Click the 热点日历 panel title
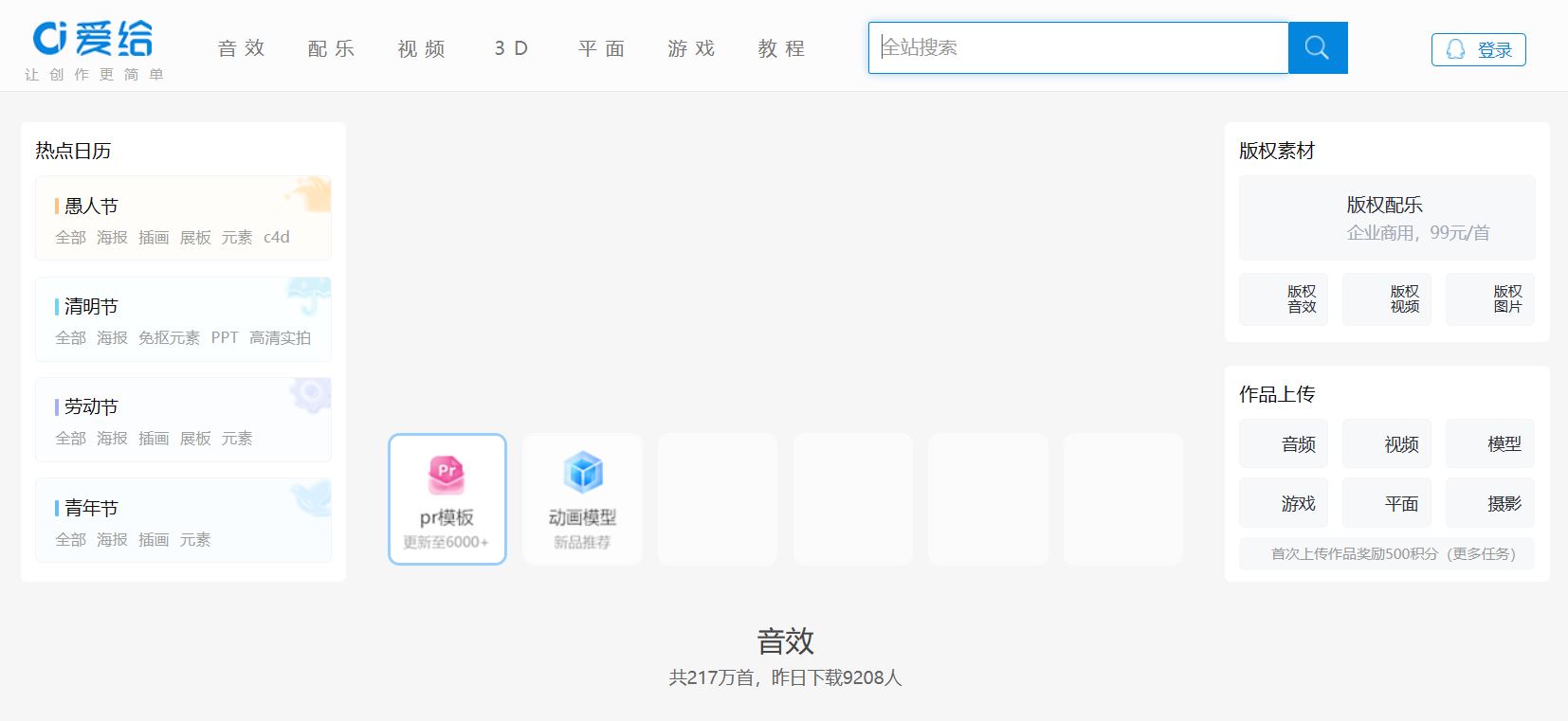 (73, 151)
